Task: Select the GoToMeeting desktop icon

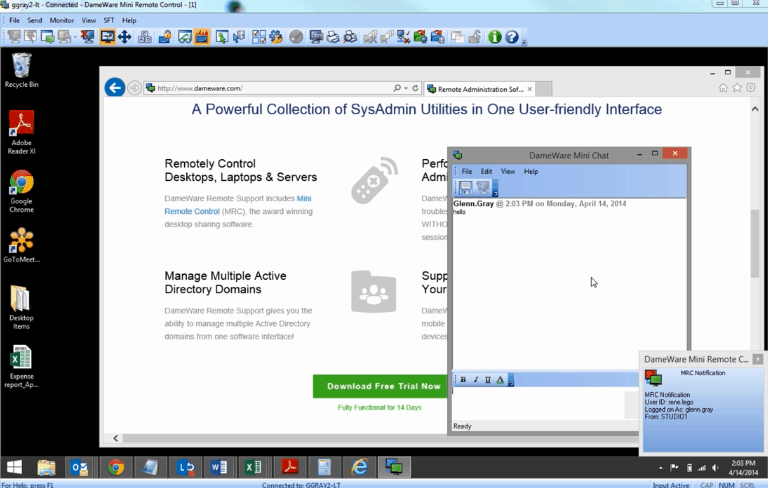Action: (x=22, y=245)
